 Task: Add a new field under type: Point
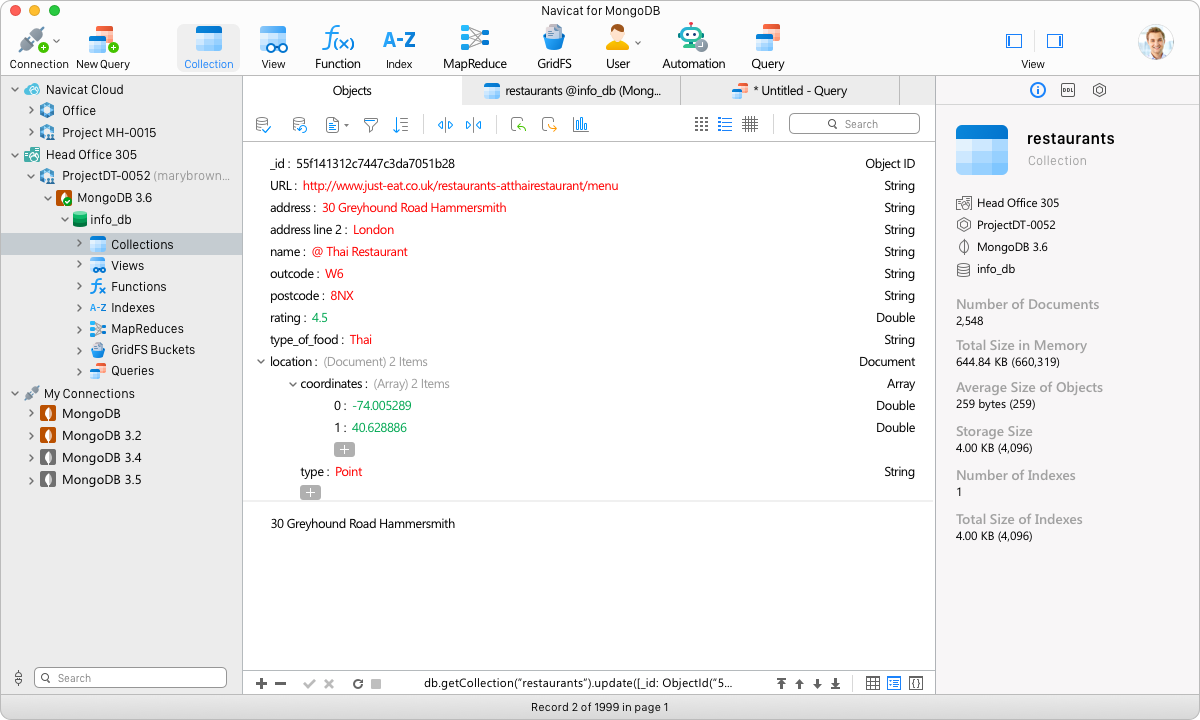pyautogui.click(x=311, y=493)
